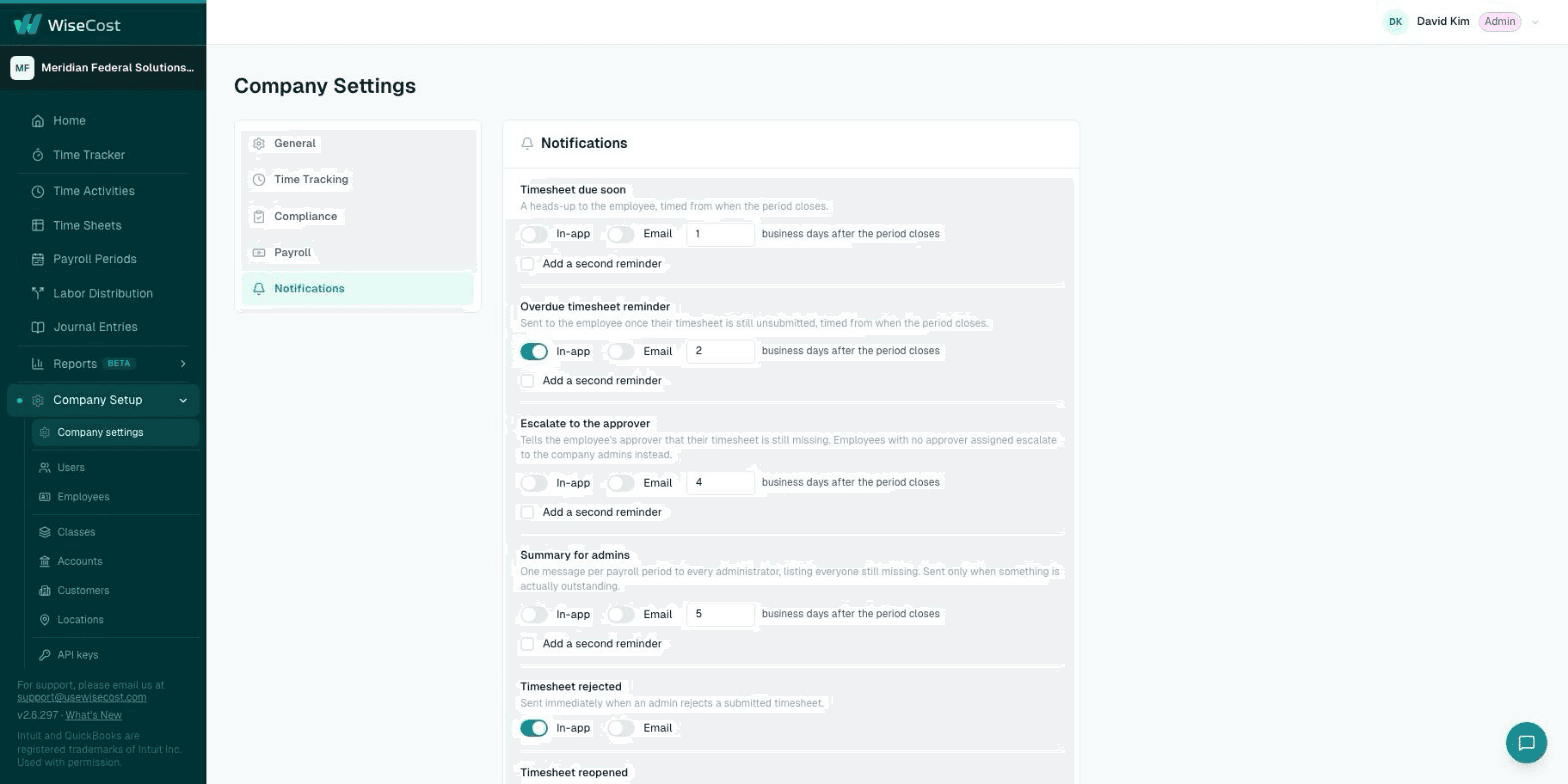Click the Payroll Periods calendar icon
This screenshot has width=1568, height=784.
pos(38,259)
